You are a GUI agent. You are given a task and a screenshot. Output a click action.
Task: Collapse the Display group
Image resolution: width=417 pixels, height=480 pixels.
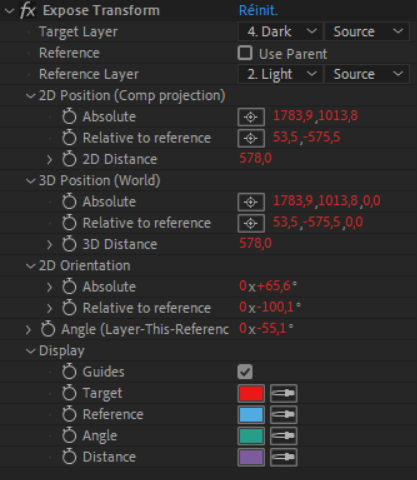pos(31,351)
